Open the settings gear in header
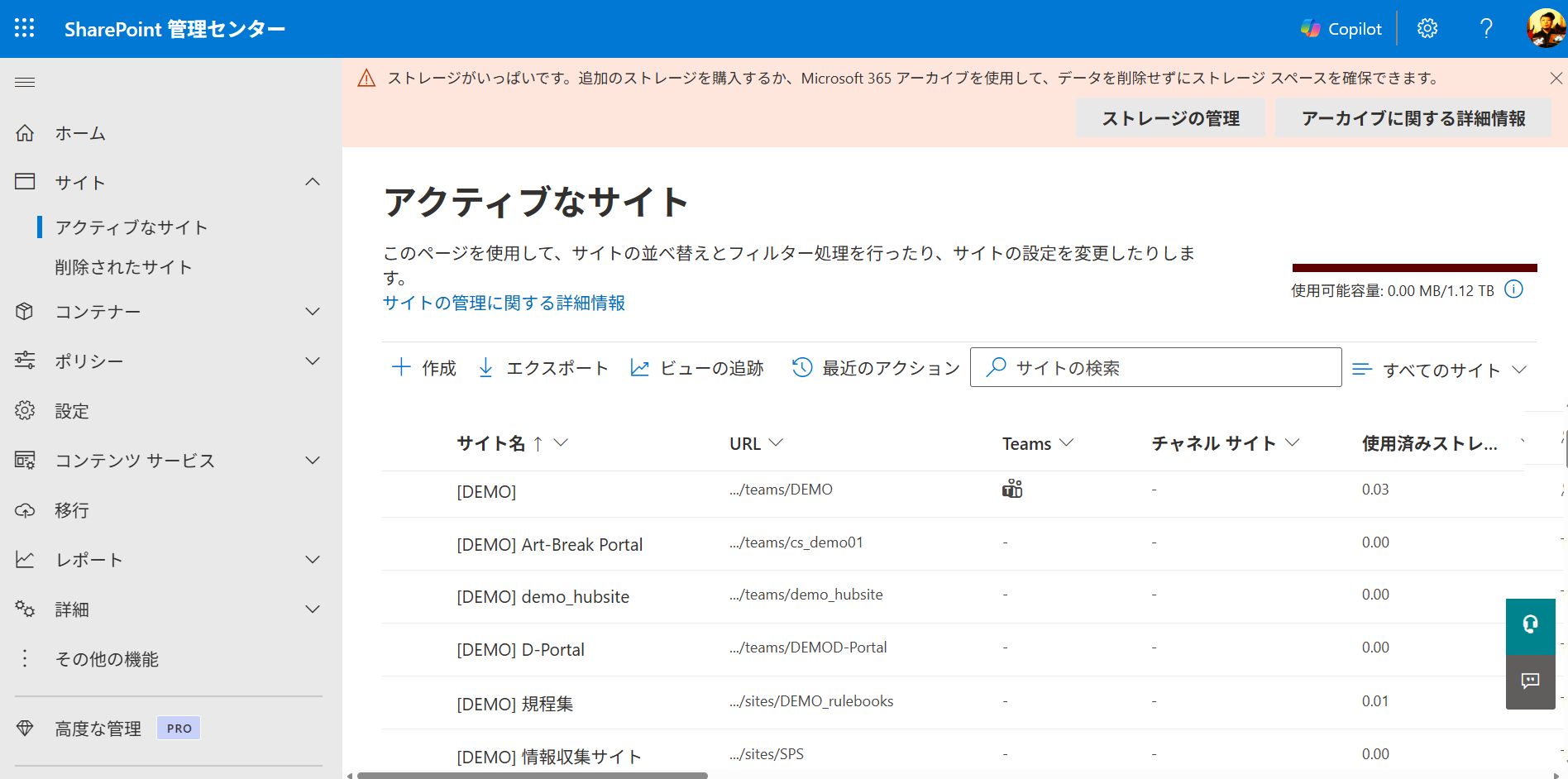The width and height of the screenshot is (1568, 779). (x=1427, y=29)
